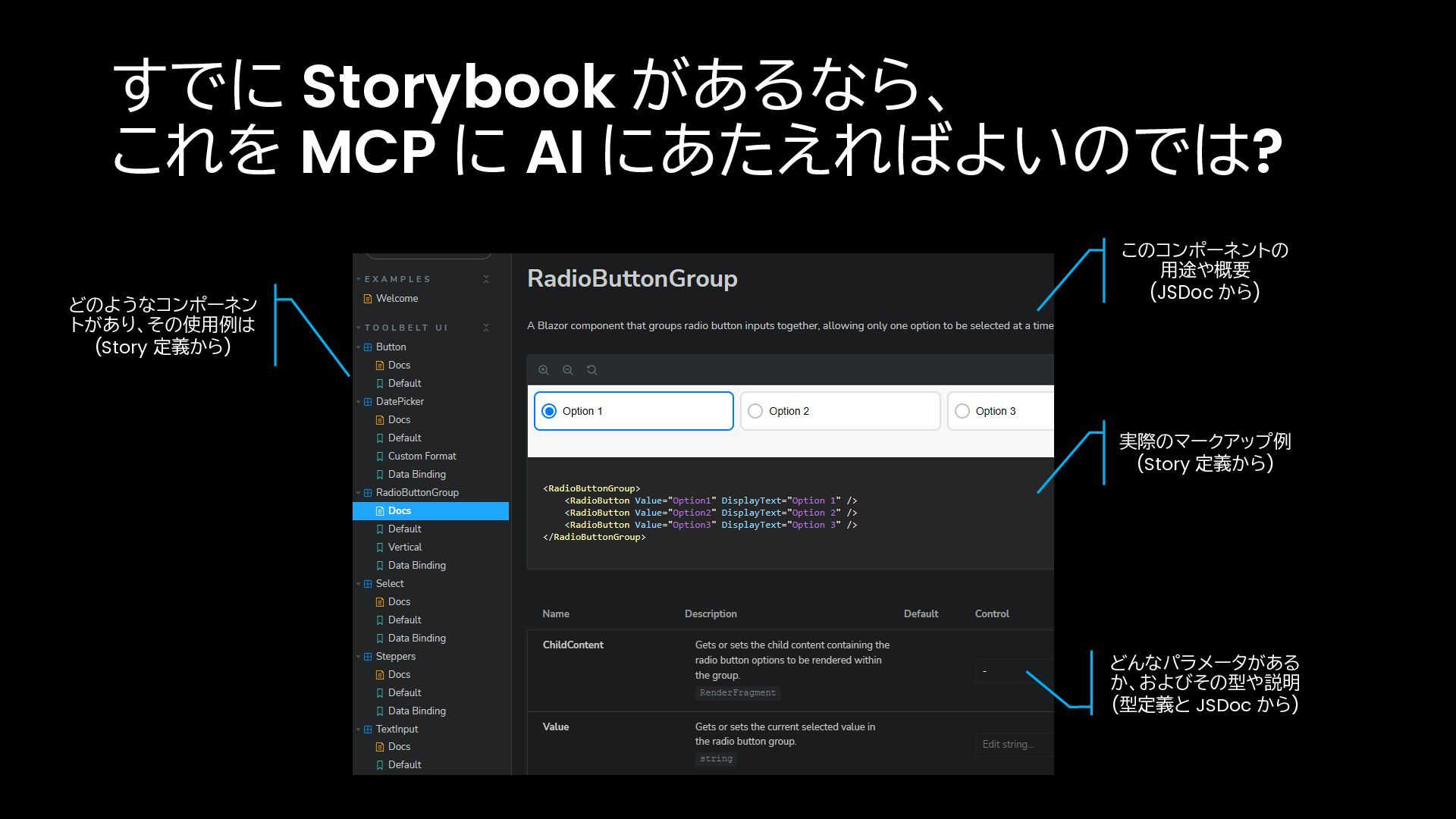The width and height of the screenshot is (1456, 819).
Task: Click the Value parameter name
Action: [556, 727]
